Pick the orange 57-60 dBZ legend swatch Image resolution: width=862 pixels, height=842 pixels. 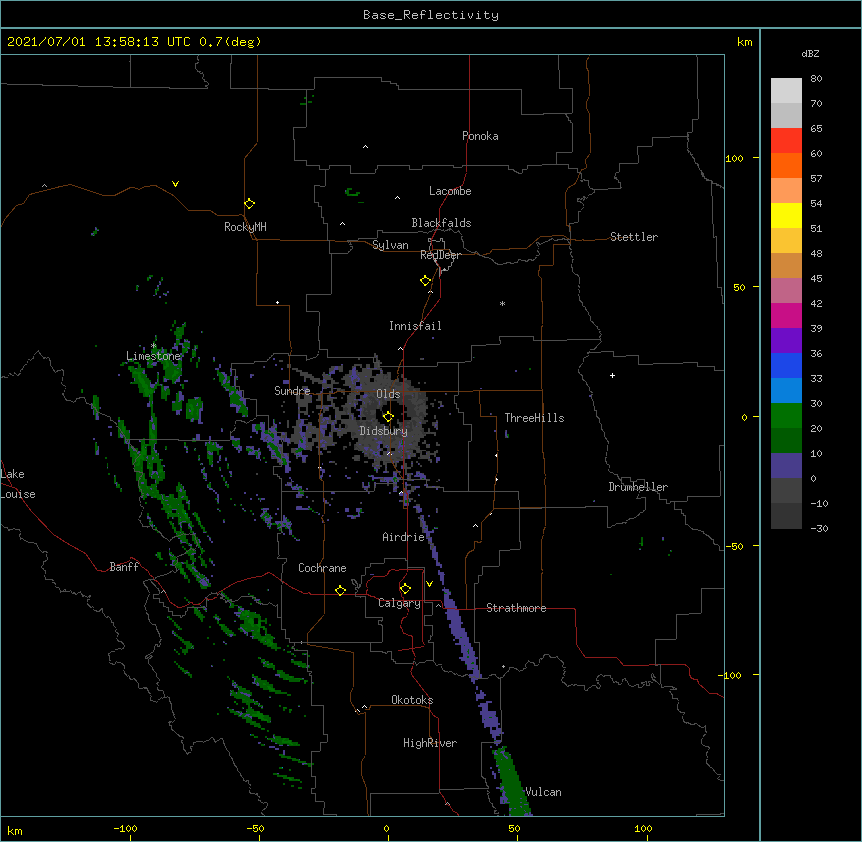pyautogui.click(x=786, y=165)
